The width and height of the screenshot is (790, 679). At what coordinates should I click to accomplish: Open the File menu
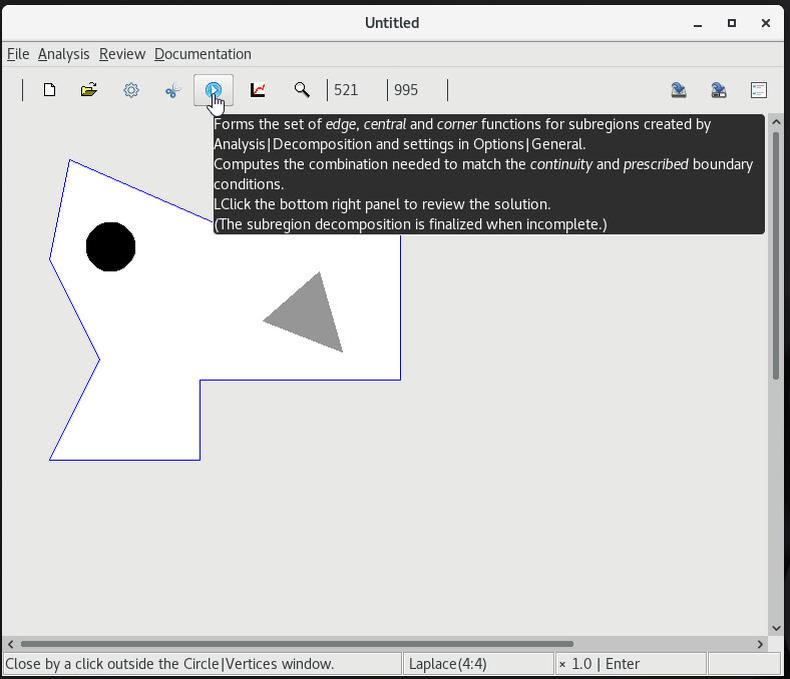tap(18, 54)
